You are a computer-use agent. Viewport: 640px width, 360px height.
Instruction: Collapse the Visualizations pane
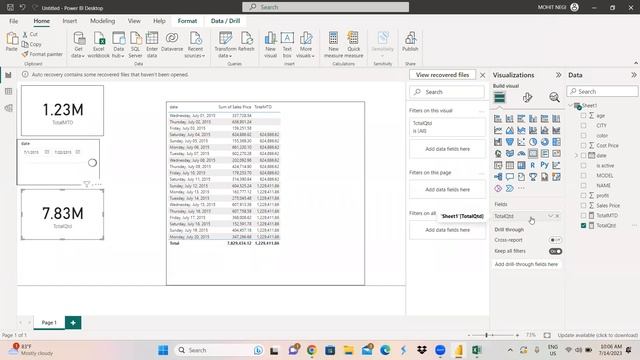coord(558,75)
